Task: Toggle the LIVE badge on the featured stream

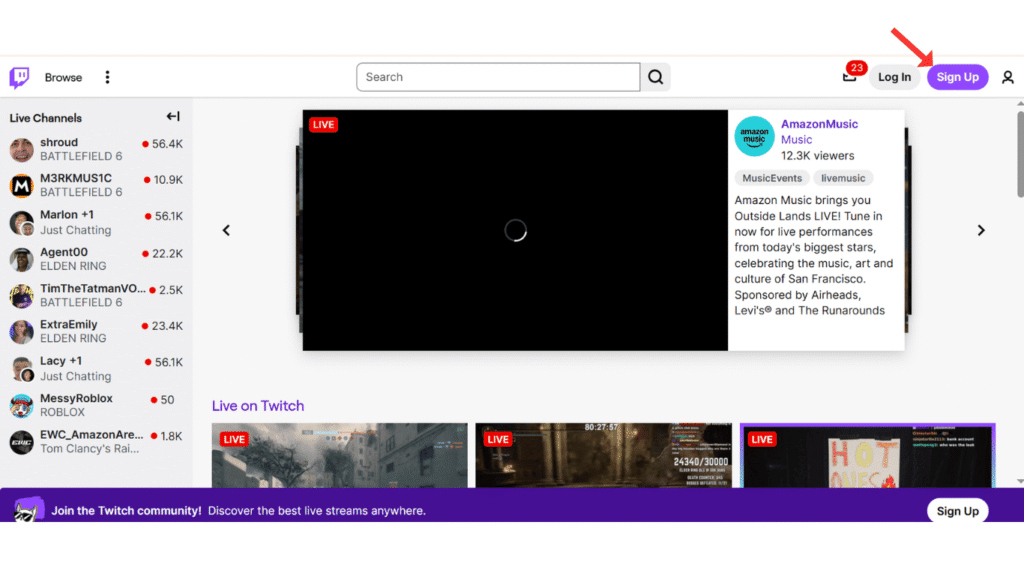Action: click(322, 123)
